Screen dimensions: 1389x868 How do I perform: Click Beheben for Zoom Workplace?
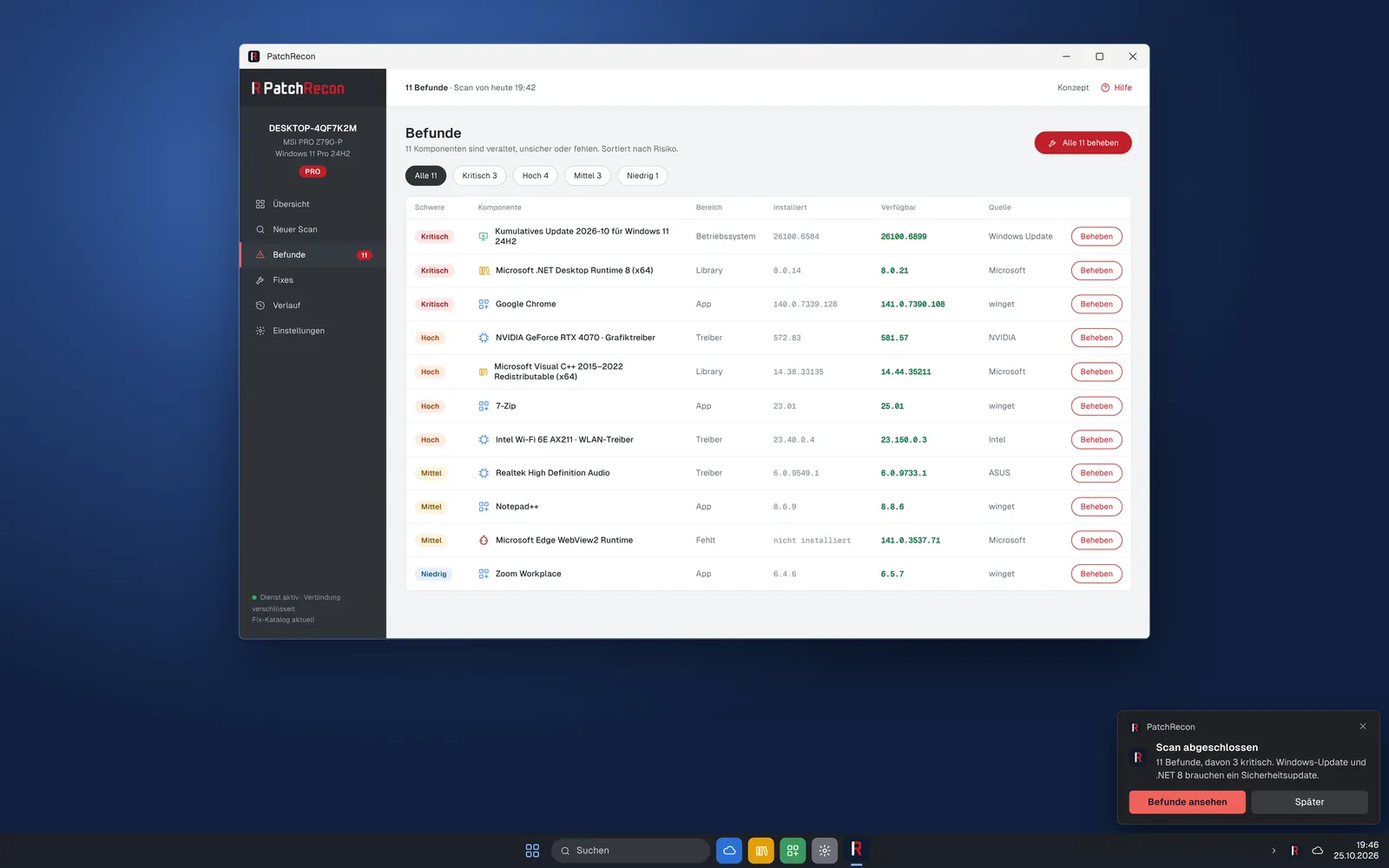point(1096,574)
